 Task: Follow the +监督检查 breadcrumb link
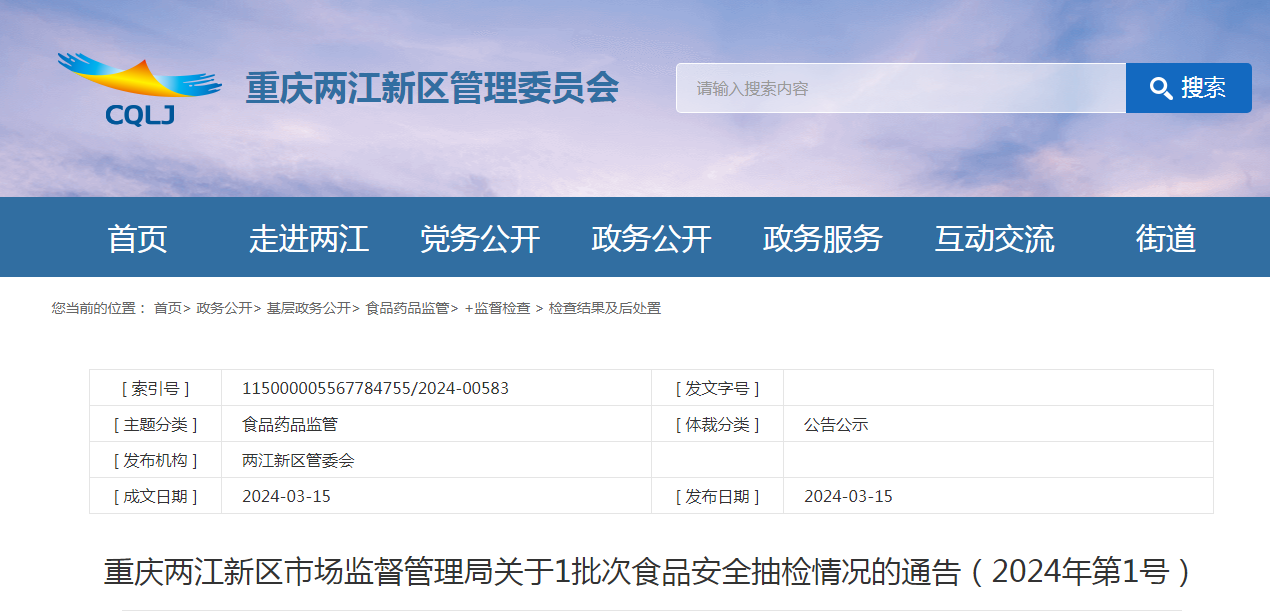[x=498, y=308]
